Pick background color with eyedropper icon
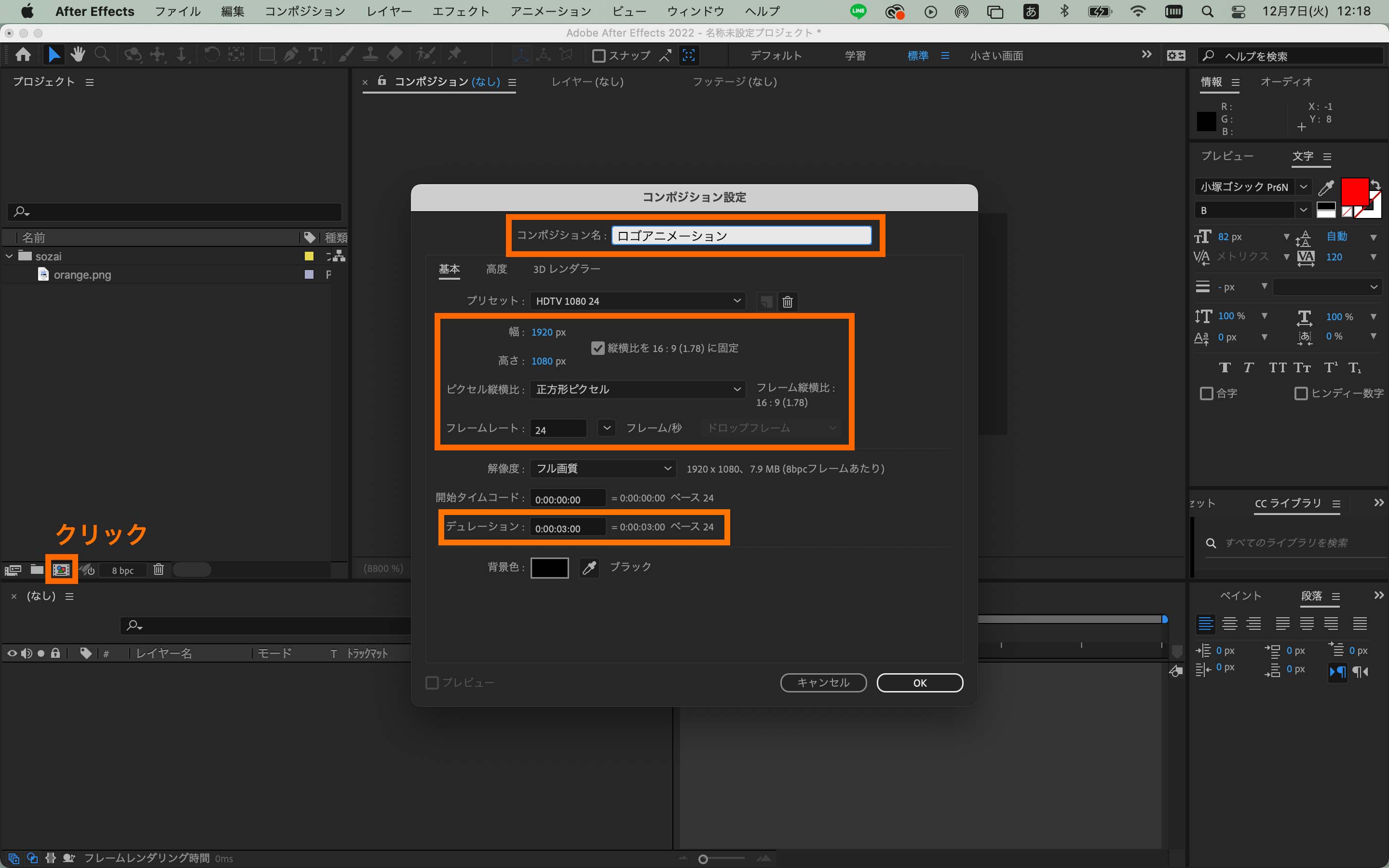Viewport: 1389px width, 868px height. [589, 568]
